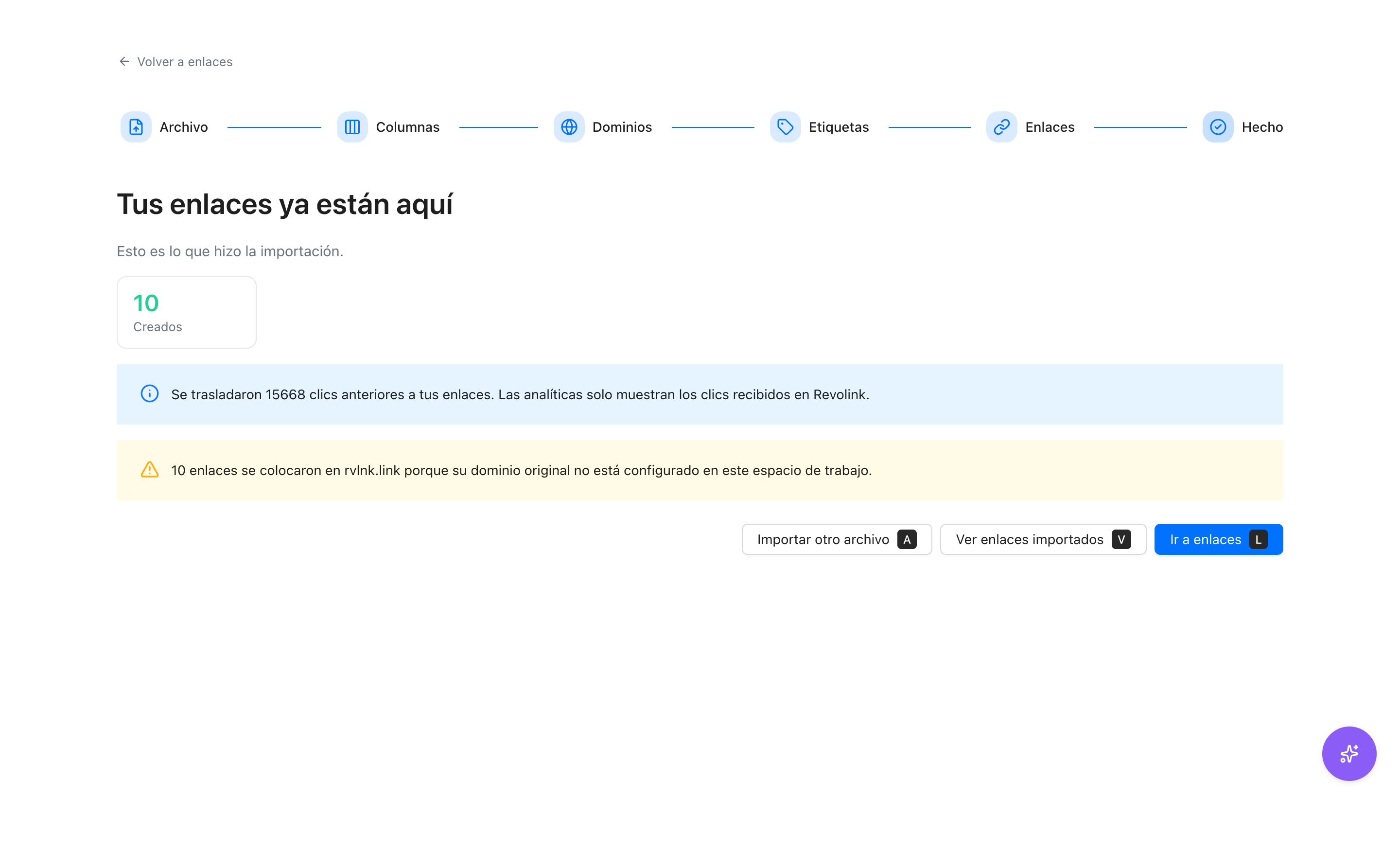Click the Enlaces chain-link step icon

(x=1002, y=127)
